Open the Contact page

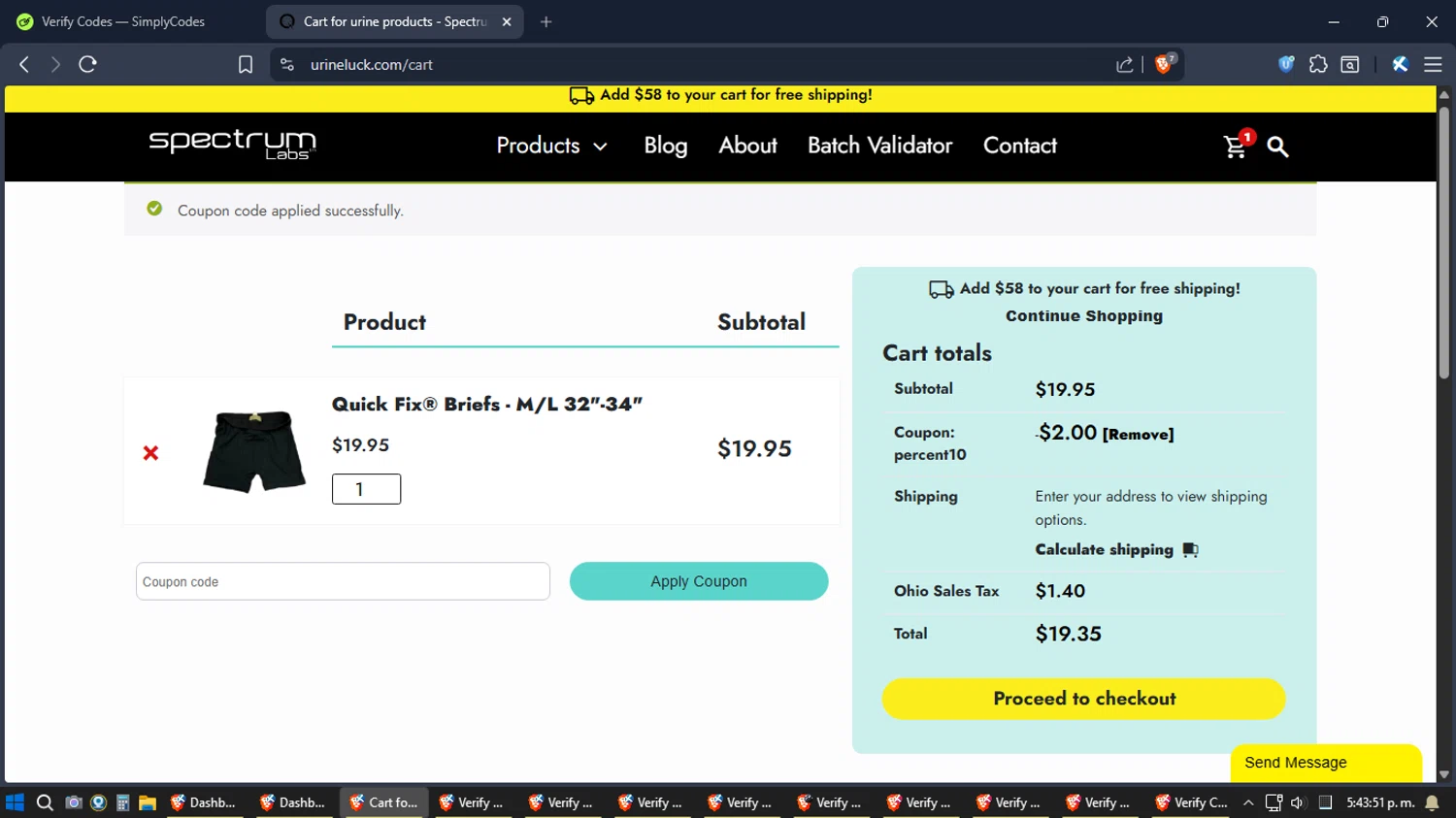click(x=1020, y=146)
